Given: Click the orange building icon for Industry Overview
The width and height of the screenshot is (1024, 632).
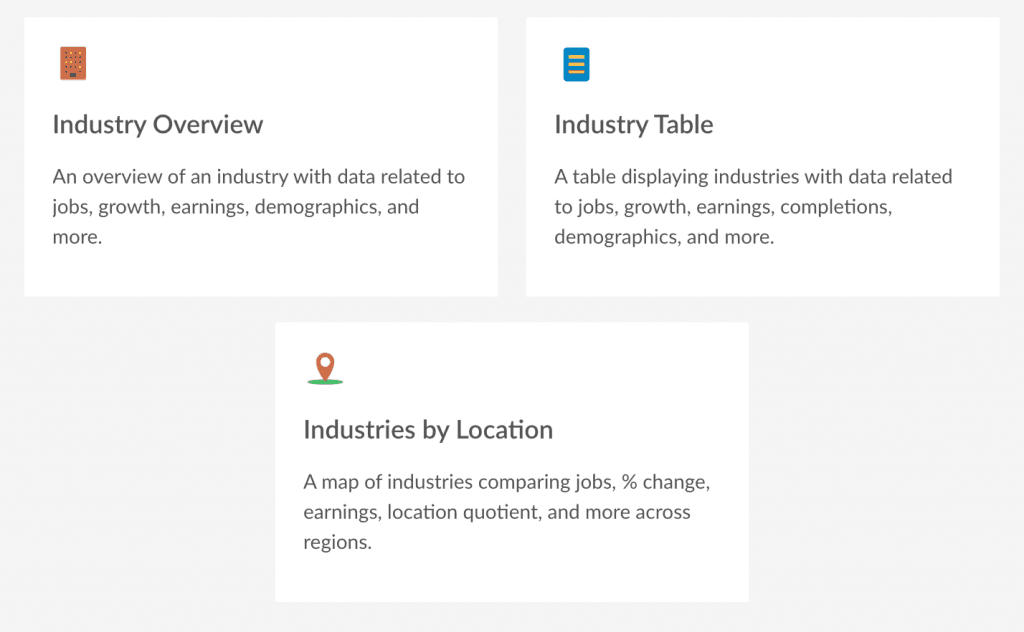Looking at the screenshot, I should (73, 63).
